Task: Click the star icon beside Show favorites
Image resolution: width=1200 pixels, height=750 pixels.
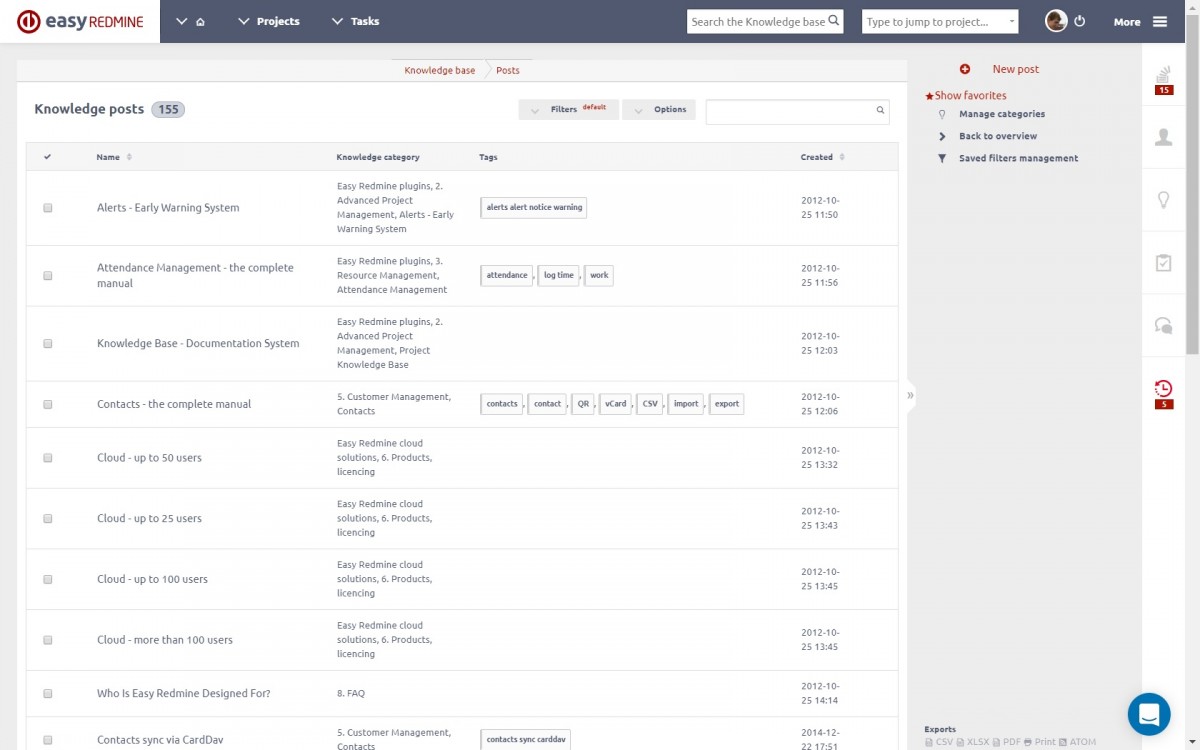Action: [930, 96]
